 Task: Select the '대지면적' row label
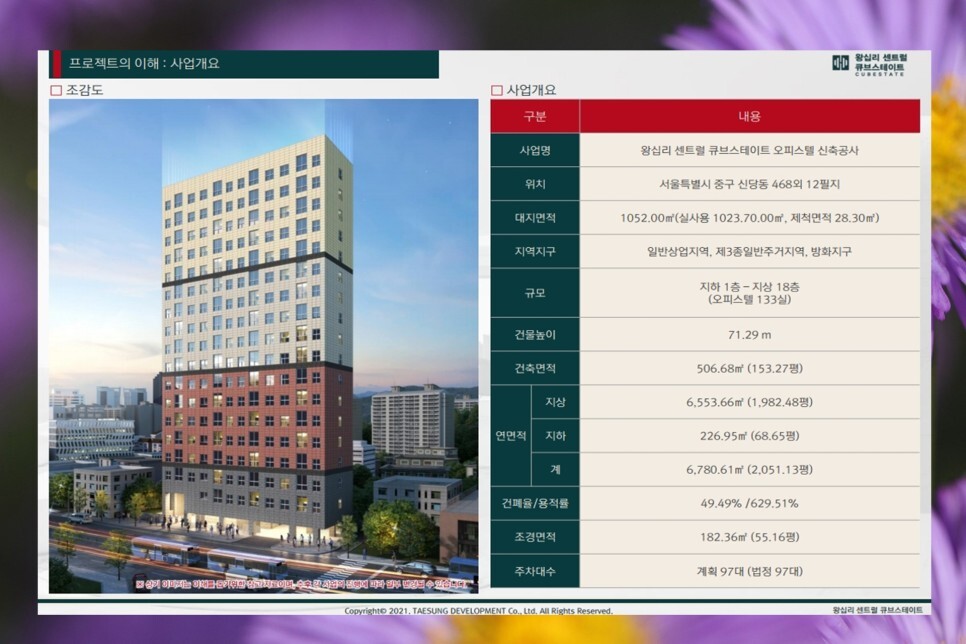pyautogui.click(x=535, y=218)
